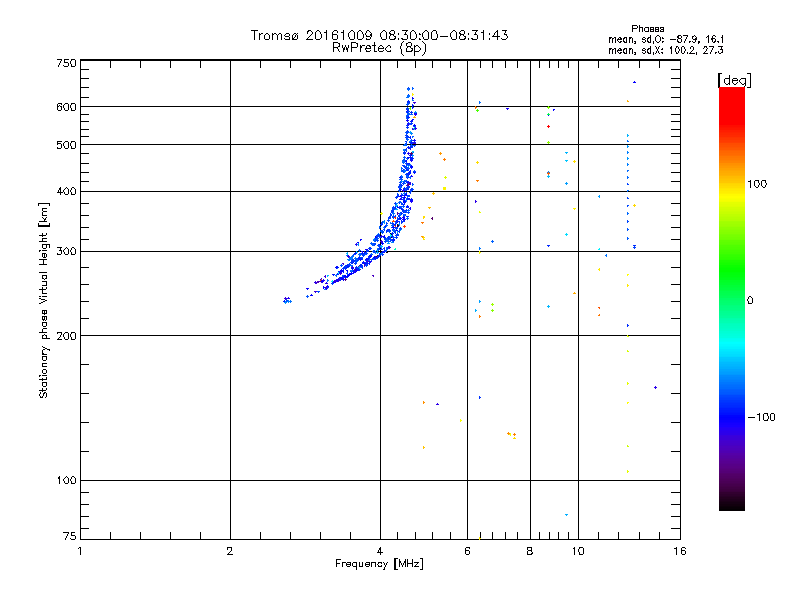800x600 pixels.
Task: Click the x-axis tick label '4'
Action: [x=380, y=551]
